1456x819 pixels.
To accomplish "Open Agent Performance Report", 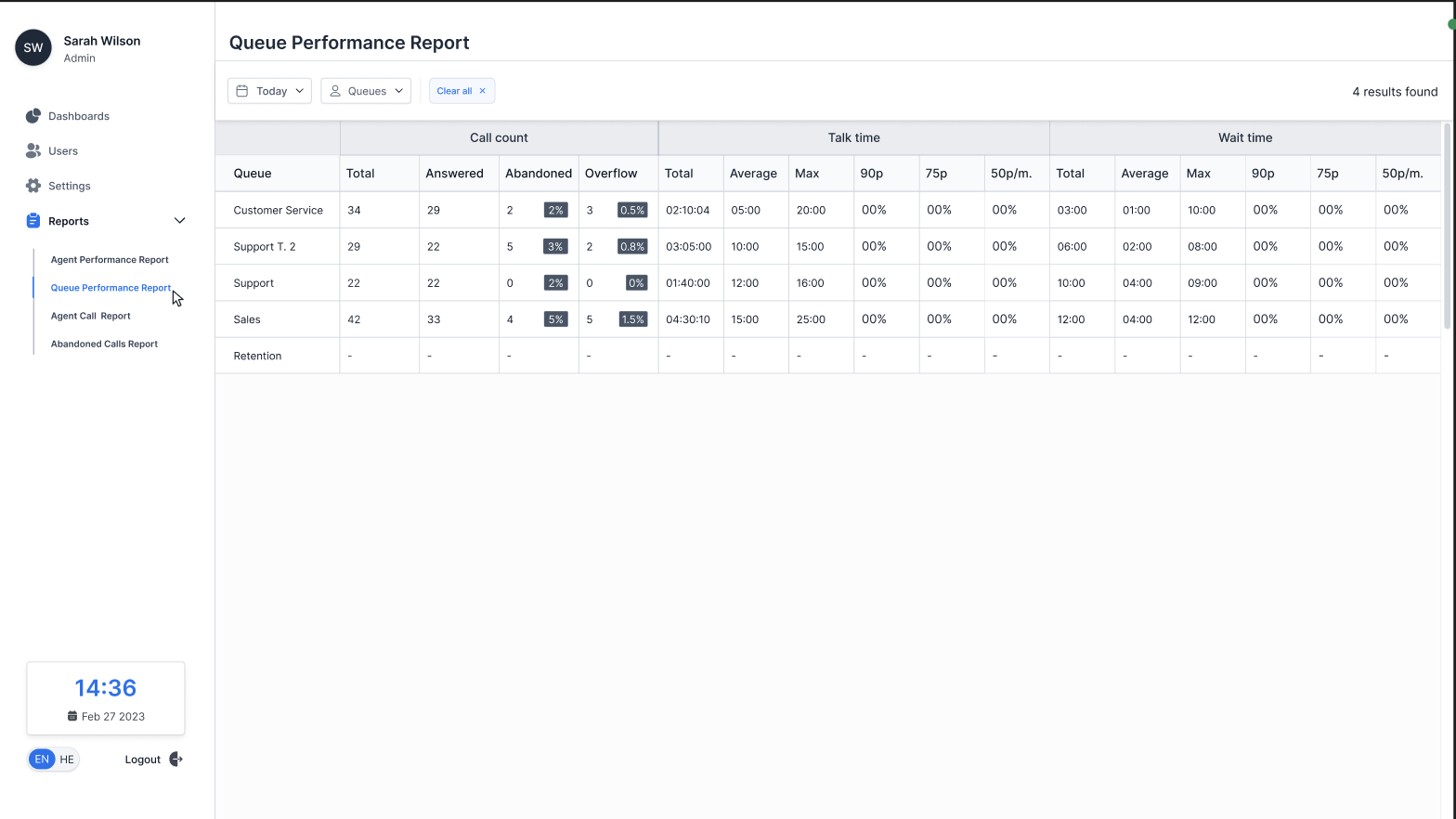I will 110,260.
